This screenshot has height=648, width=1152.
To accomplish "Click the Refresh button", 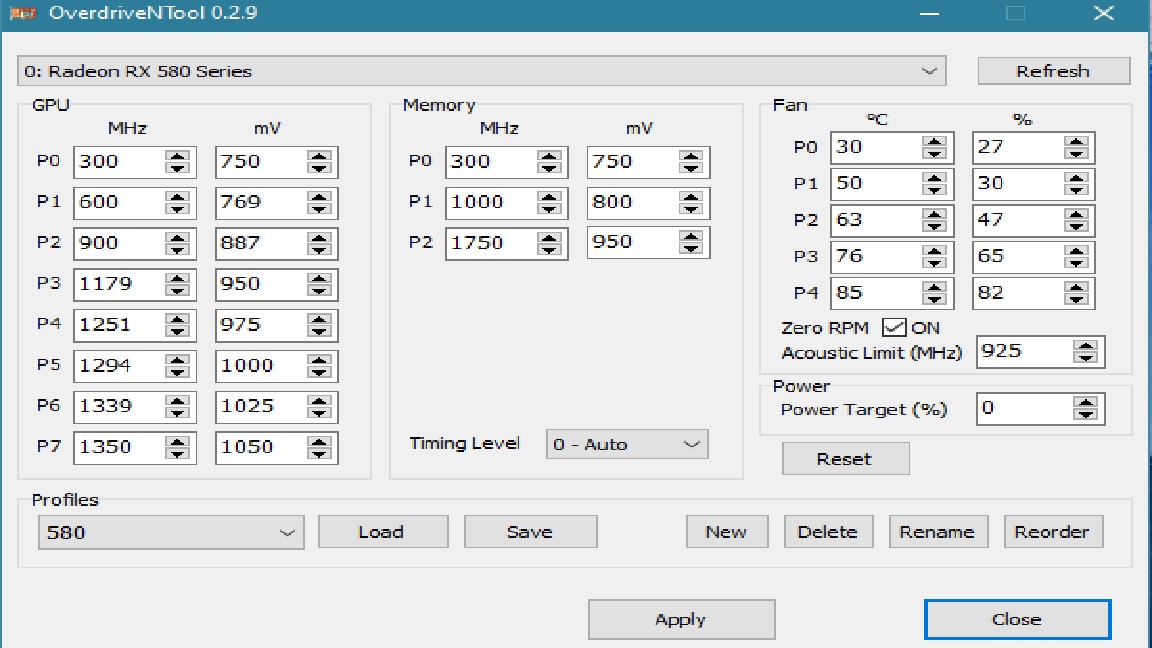I will coord(1053,71).
